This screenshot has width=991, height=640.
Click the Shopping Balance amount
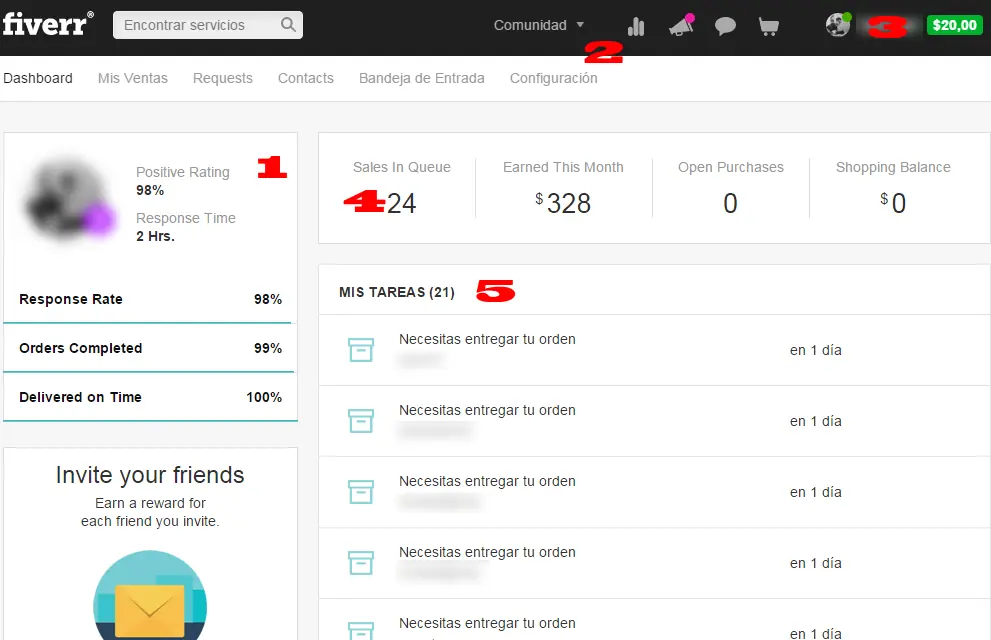tap(892, 203)
